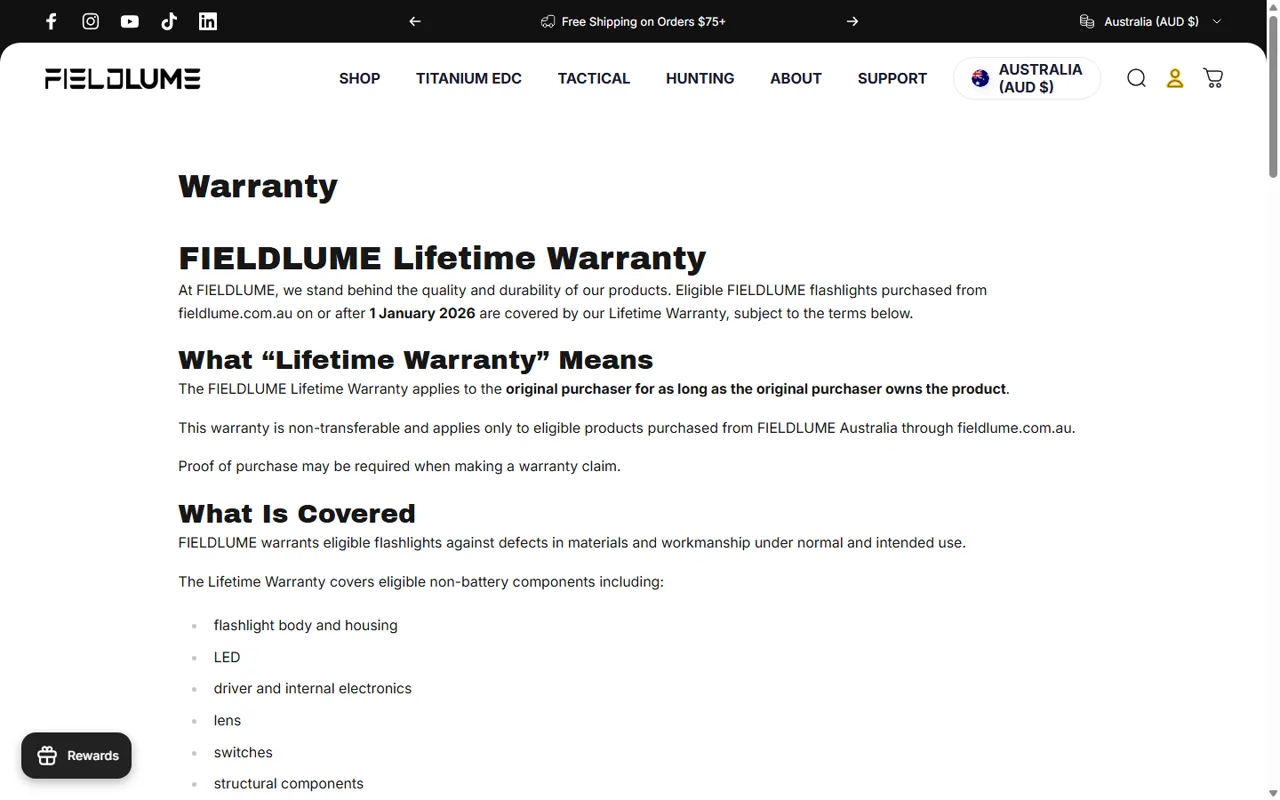Open the search magnifier icon

pyautogui.click(x=1136, y=78)
